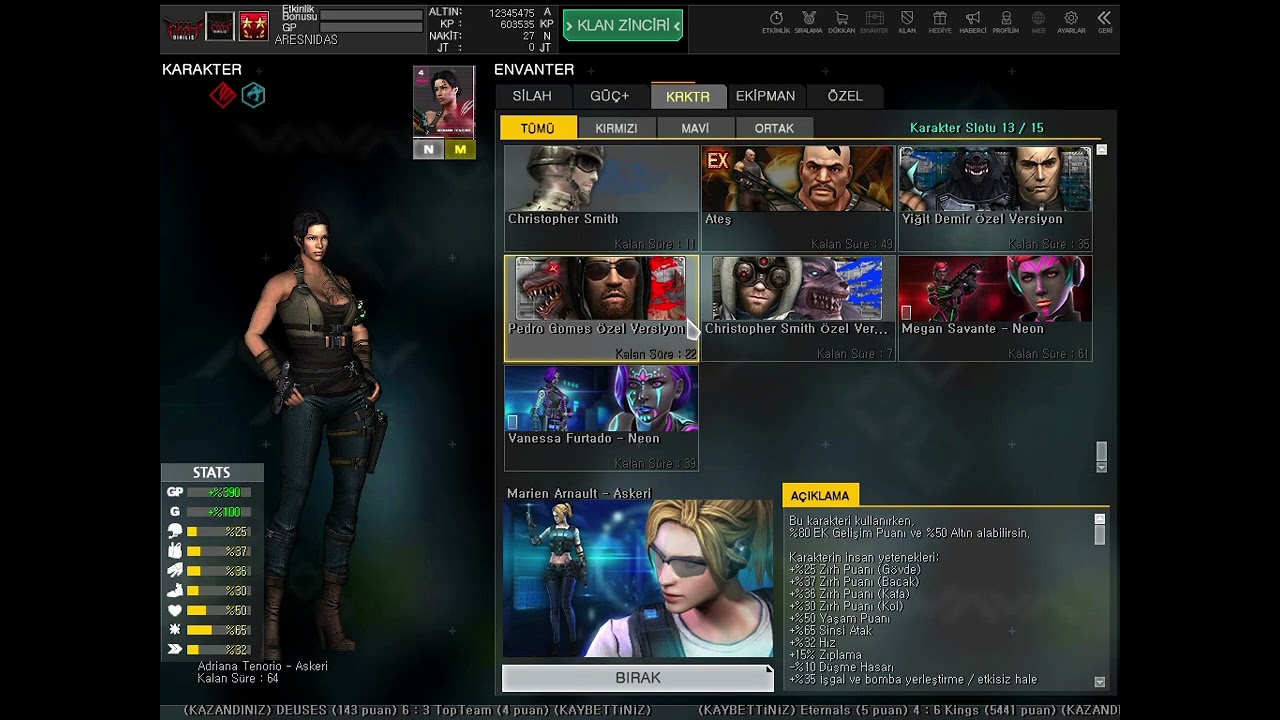
Task: Switch to the KRKTR tab
Action: tap(688, 96)
